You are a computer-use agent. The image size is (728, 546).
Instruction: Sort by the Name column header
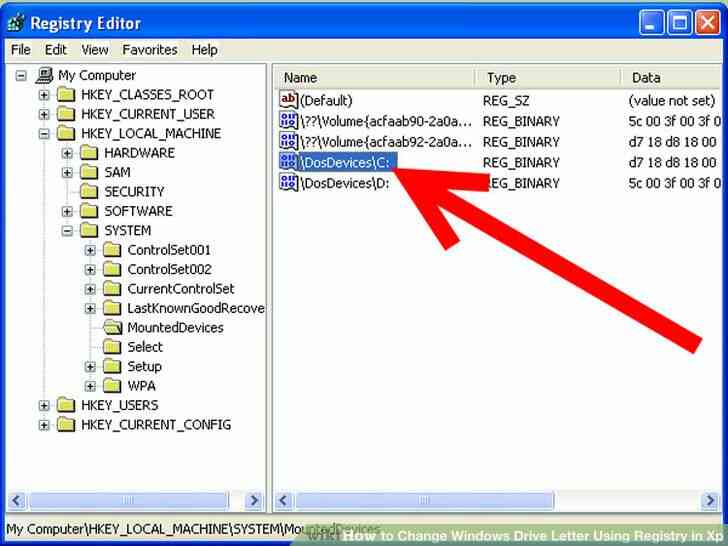pyautogui.click(x=375, y=78)
